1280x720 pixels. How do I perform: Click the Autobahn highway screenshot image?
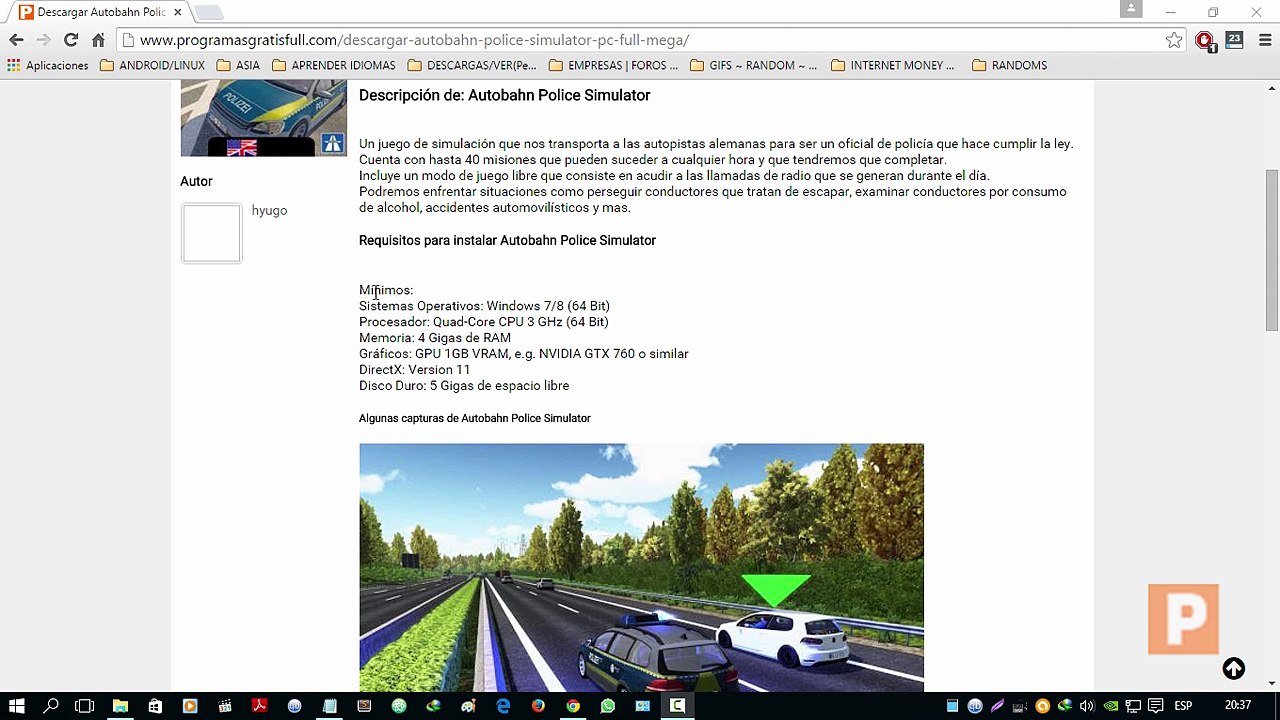click(x=641, y=567)
